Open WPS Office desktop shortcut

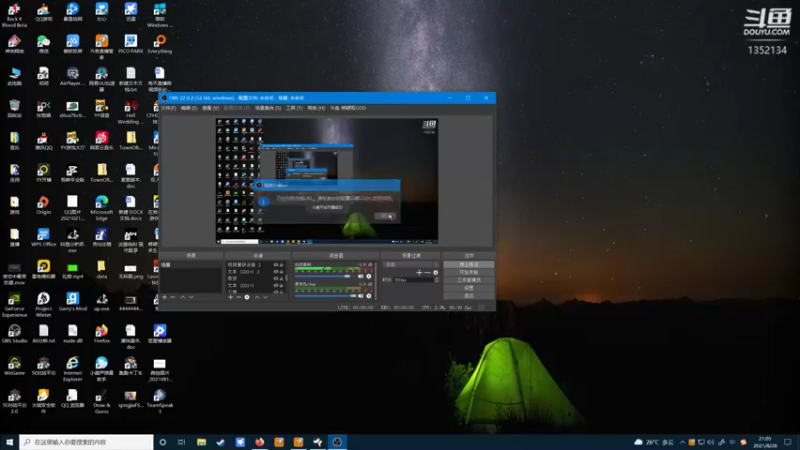click(x=43, y=237)
